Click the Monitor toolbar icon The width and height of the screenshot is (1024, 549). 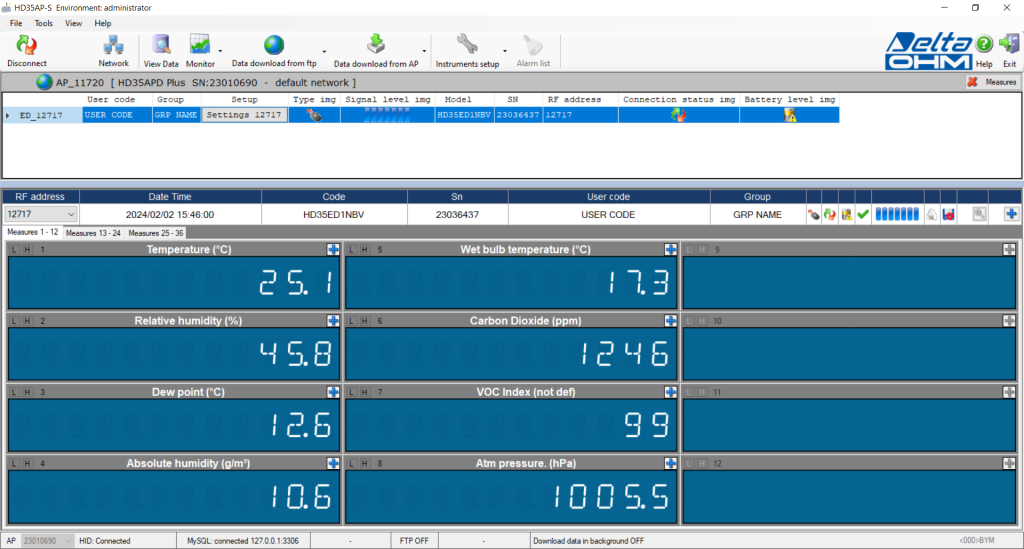(x=200, y=45)
